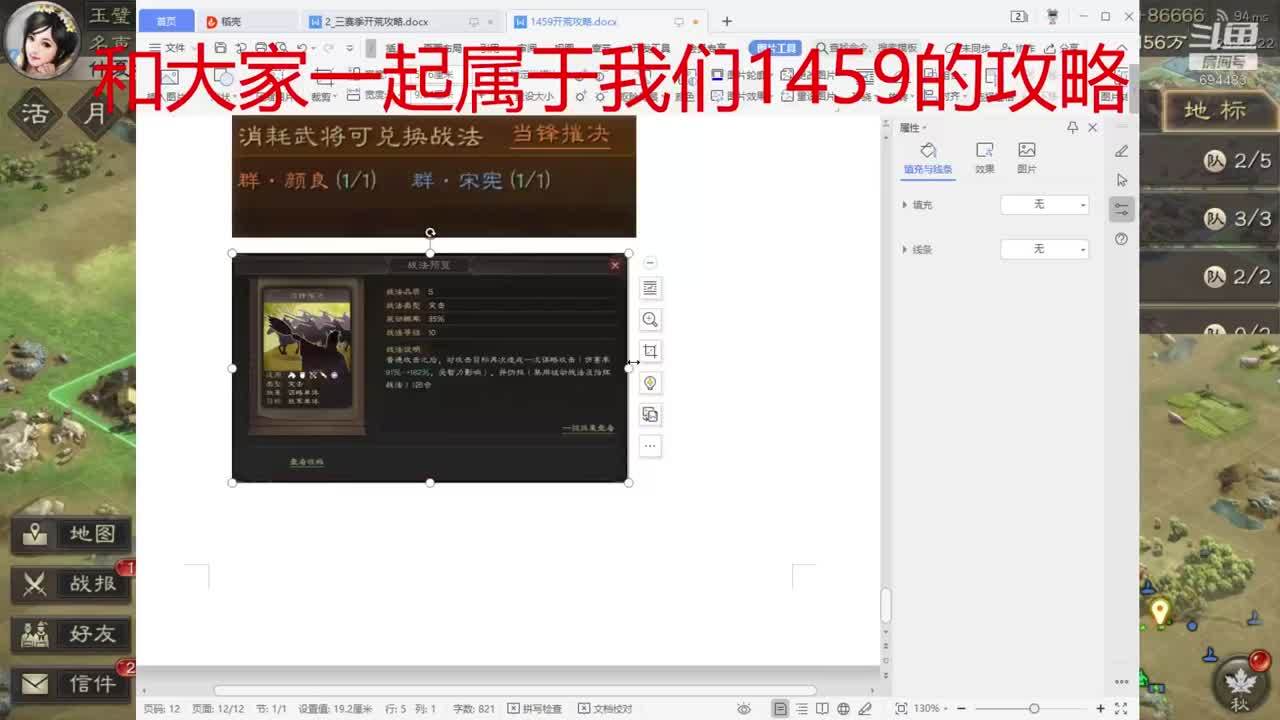
Task: Expand the 填充 section triangle
Action: coord(905,205)
